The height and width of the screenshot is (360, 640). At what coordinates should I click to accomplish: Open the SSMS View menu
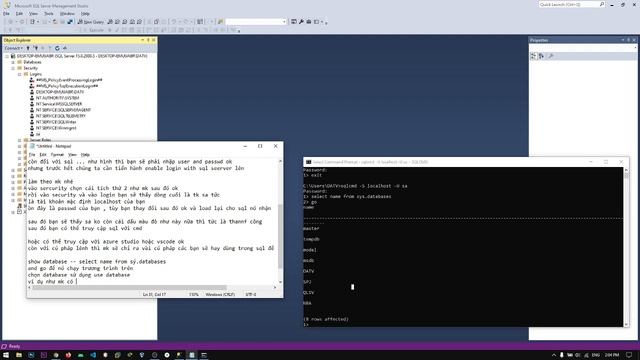point(33,13)
